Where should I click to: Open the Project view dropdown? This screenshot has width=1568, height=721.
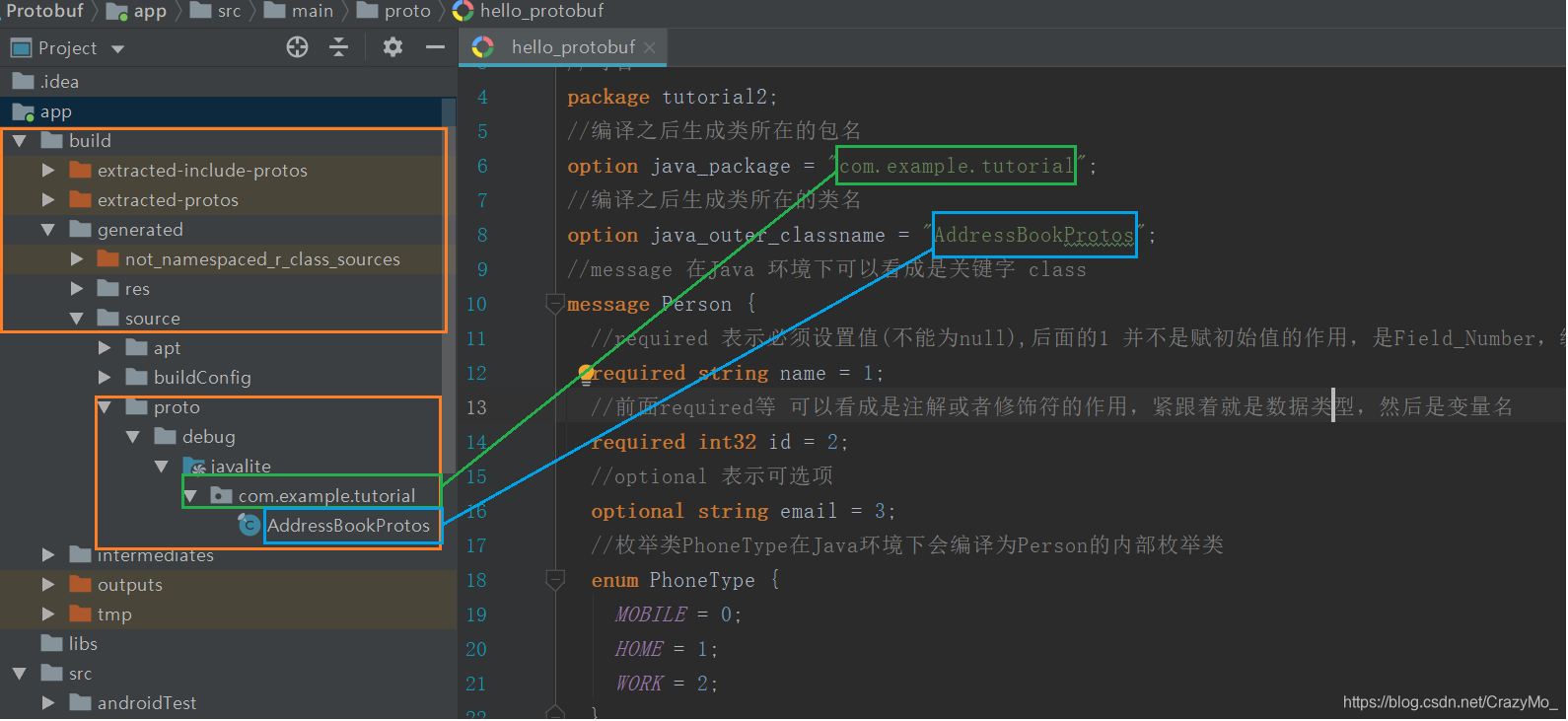coord(118,48)
